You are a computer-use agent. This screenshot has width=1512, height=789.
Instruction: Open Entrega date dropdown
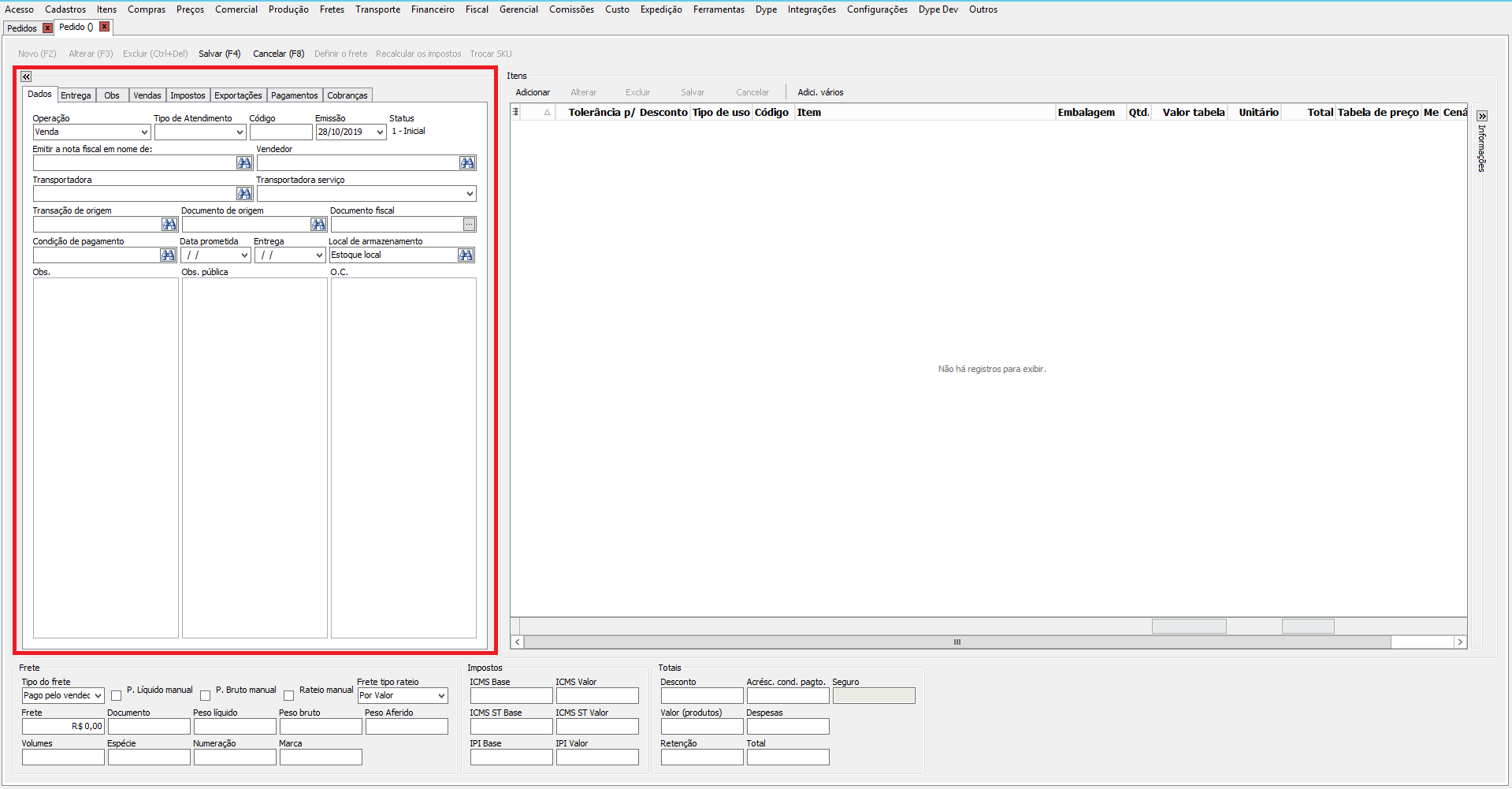[x=319, y=255]
